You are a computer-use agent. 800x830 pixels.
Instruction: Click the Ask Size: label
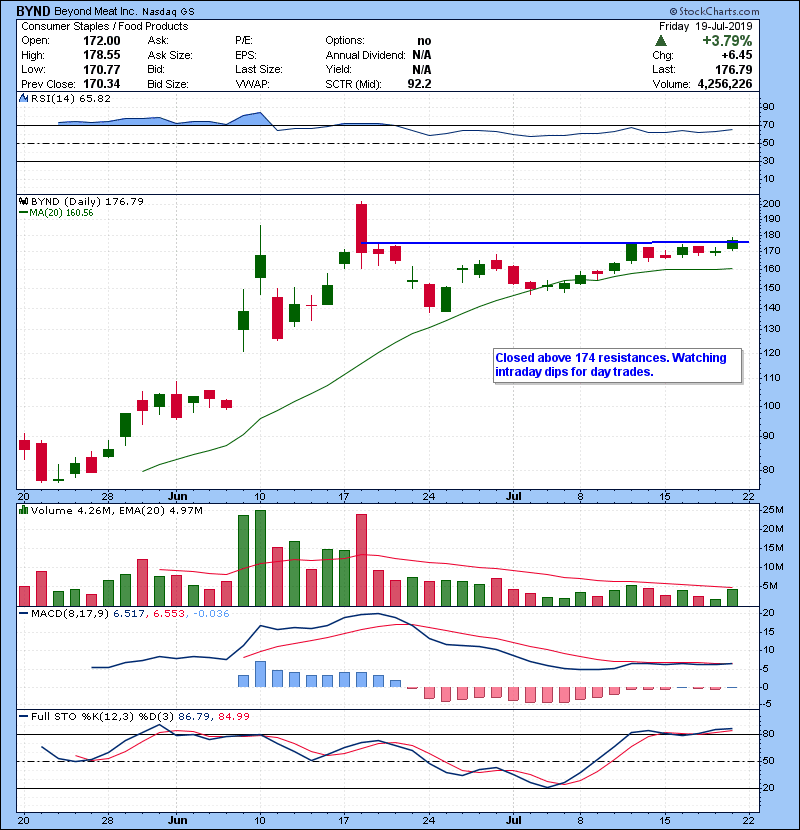[170, 55]
